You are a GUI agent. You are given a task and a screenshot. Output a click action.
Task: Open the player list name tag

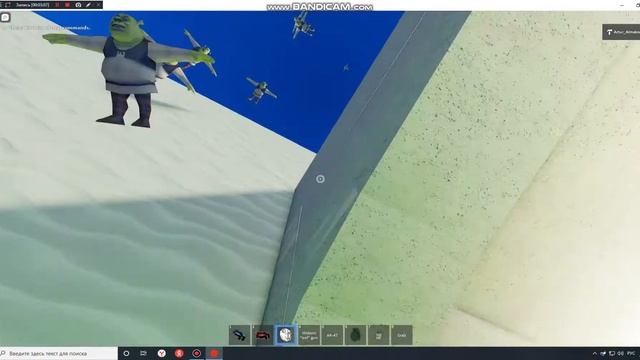coord(621,32)
